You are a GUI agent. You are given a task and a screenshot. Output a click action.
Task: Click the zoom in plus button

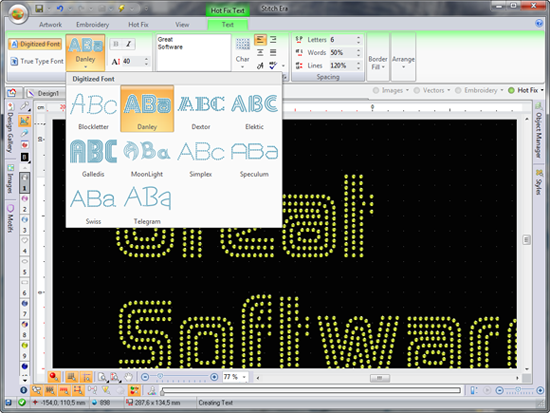214,377
